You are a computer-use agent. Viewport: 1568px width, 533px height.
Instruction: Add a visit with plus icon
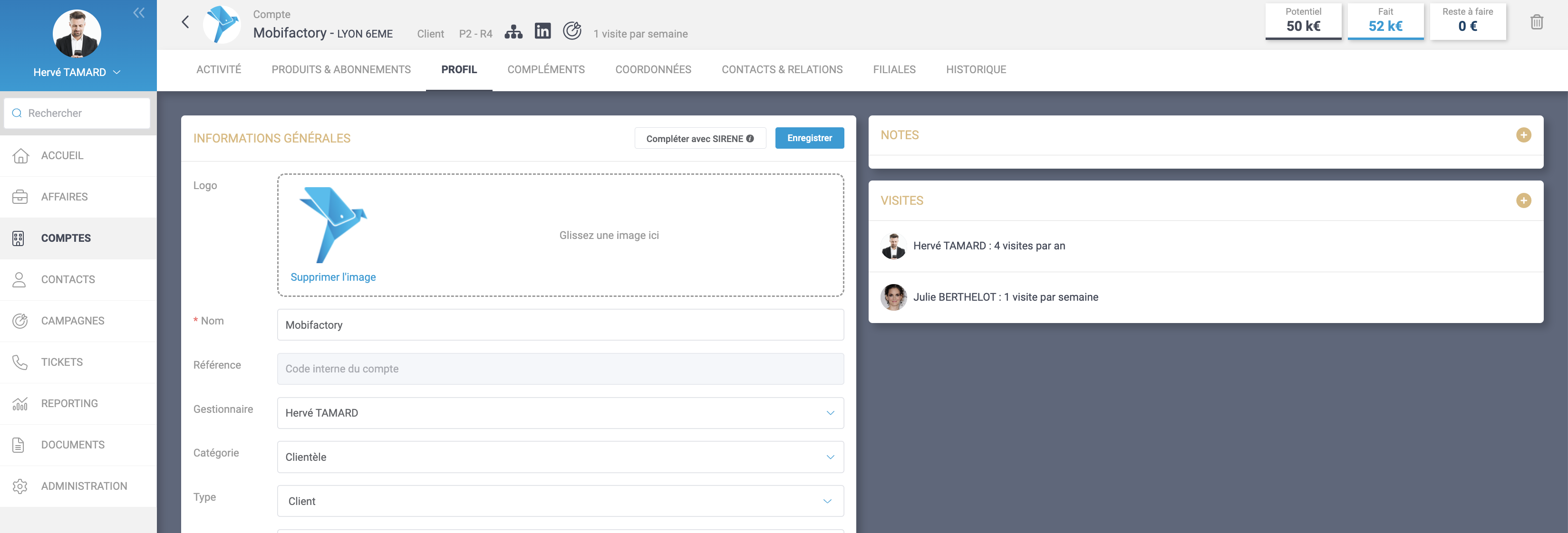tap(1523, 201)
